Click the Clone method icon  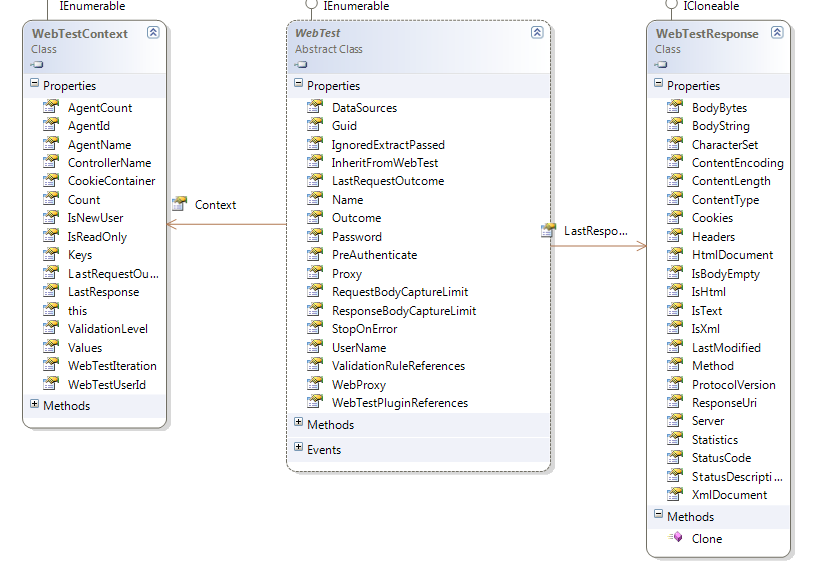pyautogui.click(x=675, y=538)
